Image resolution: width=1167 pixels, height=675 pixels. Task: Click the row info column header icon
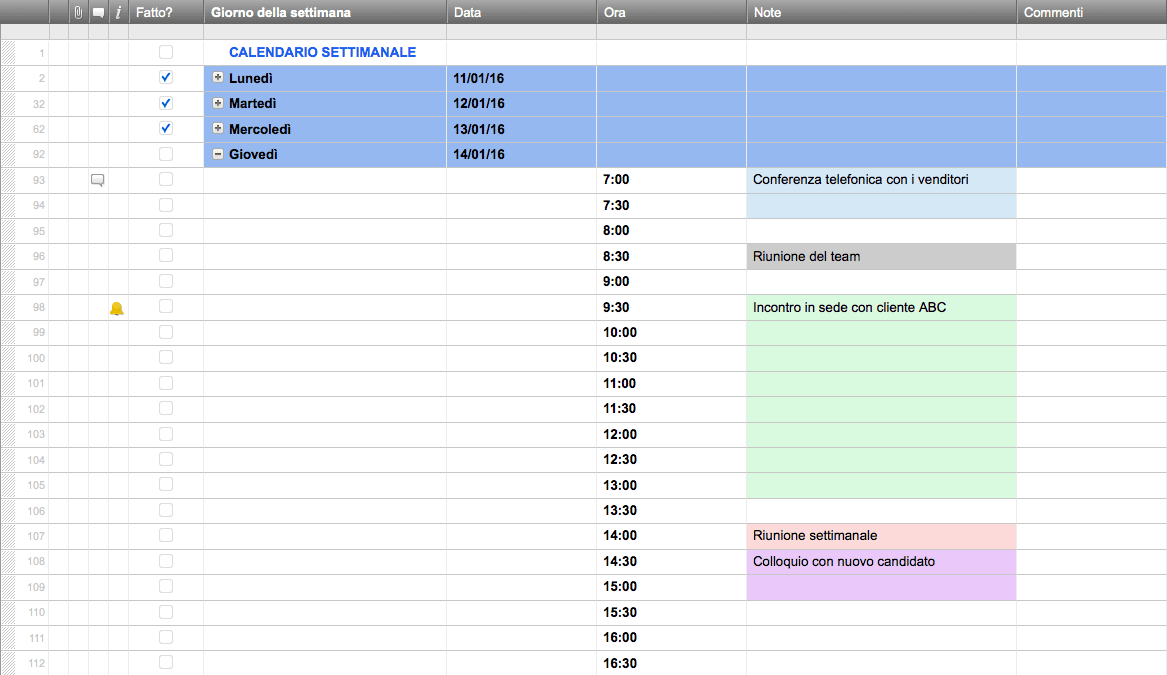tap(118, 13)
